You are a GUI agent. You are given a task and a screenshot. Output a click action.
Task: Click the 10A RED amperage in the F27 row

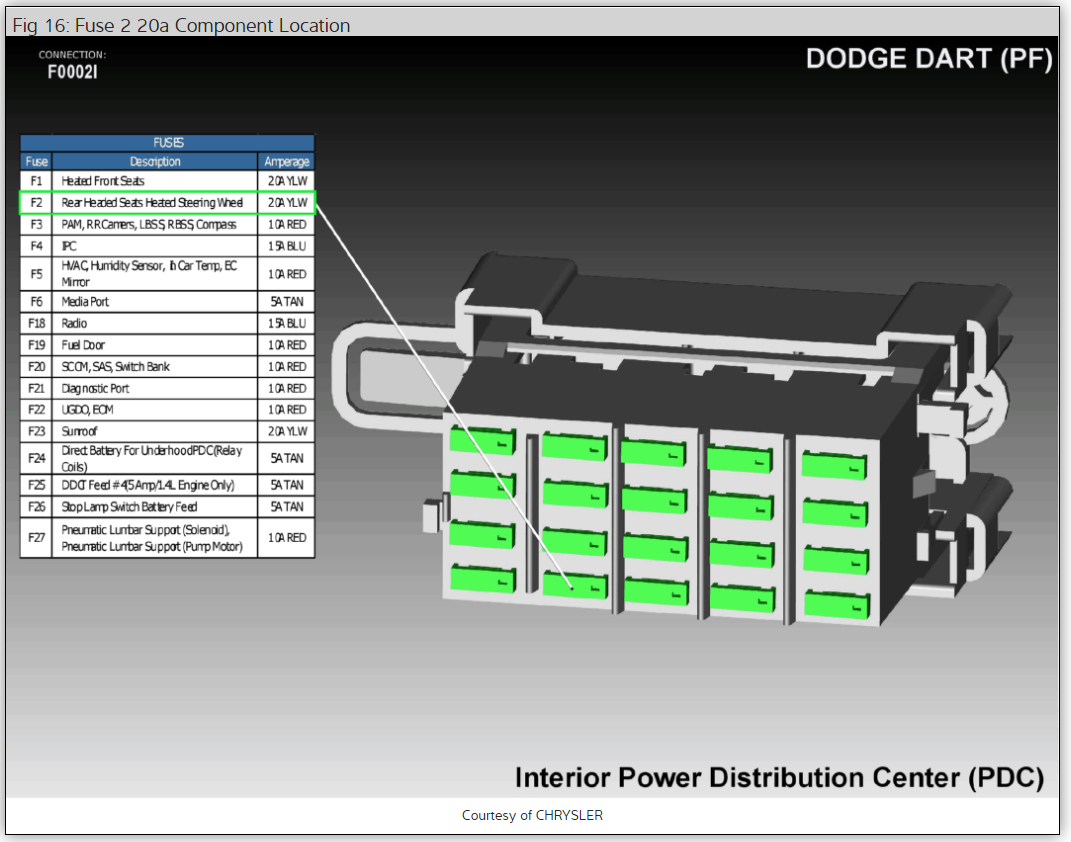point(287,537)
